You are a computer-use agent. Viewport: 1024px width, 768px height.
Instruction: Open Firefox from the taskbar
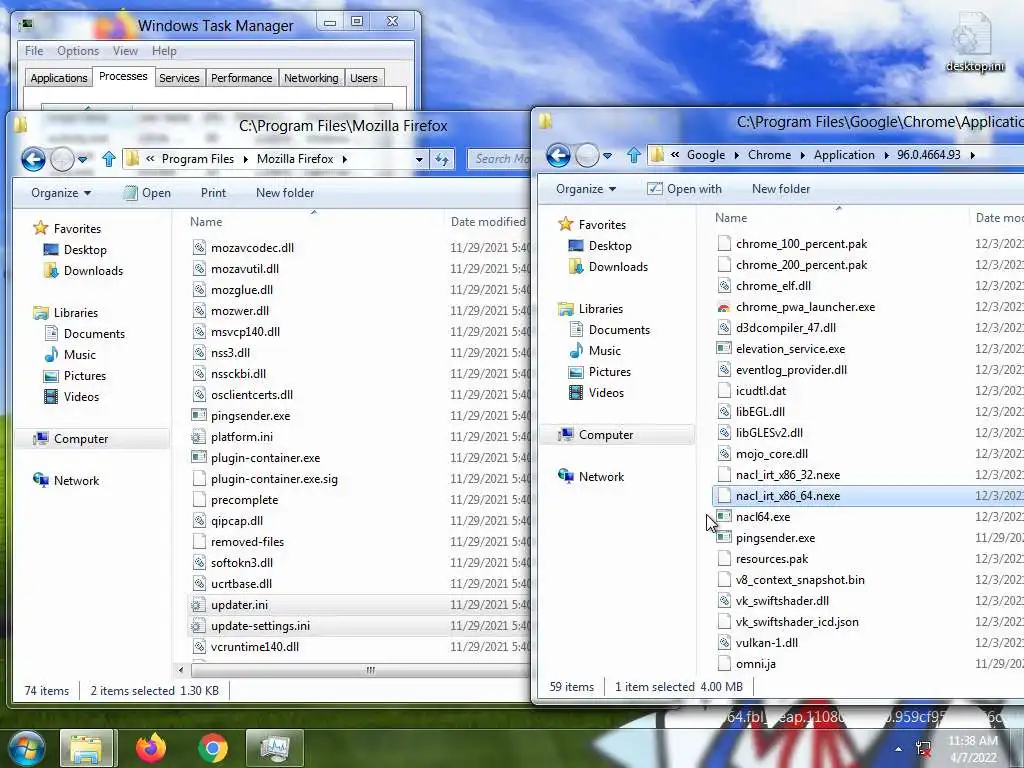[x=151, y=748]
